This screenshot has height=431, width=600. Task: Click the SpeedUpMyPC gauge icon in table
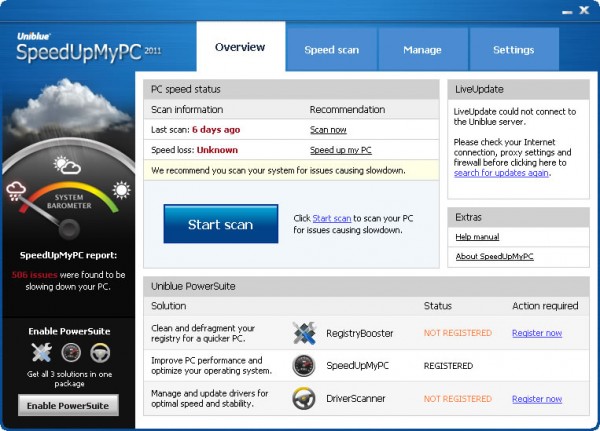click(x=304, y=366)
